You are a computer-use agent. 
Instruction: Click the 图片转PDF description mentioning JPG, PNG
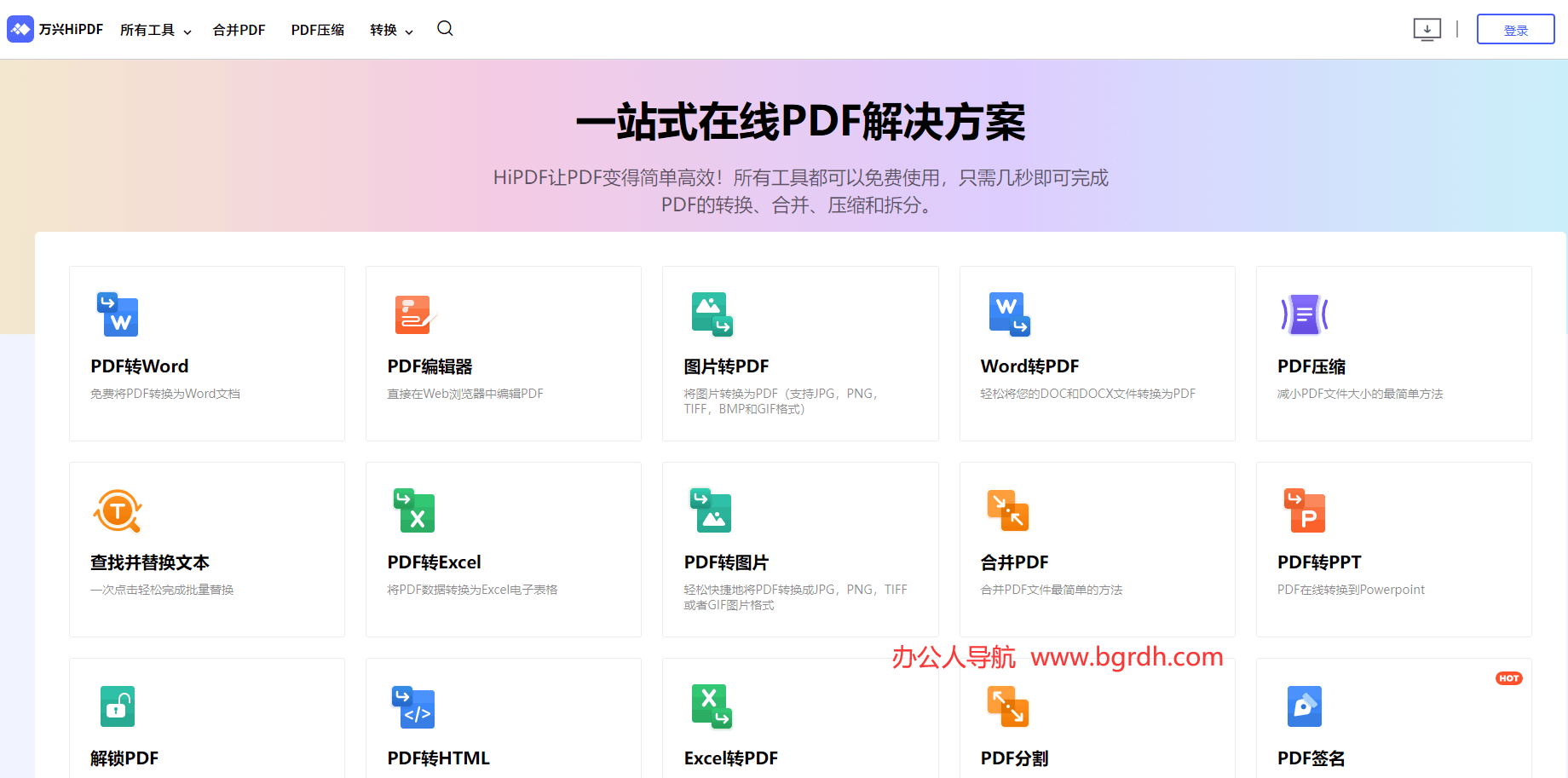click(781, 401)
